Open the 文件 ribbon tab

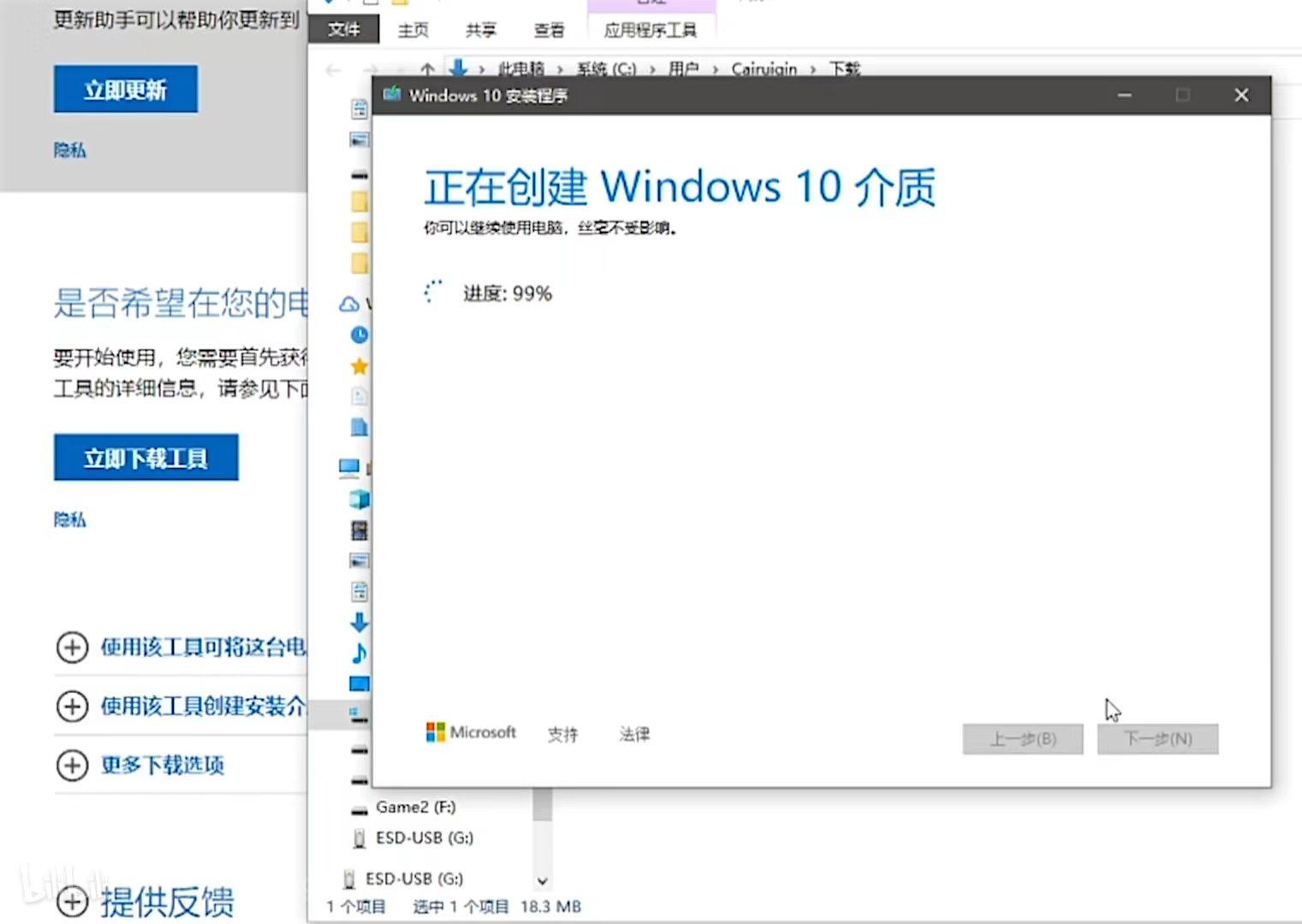(x=344, y=29)
